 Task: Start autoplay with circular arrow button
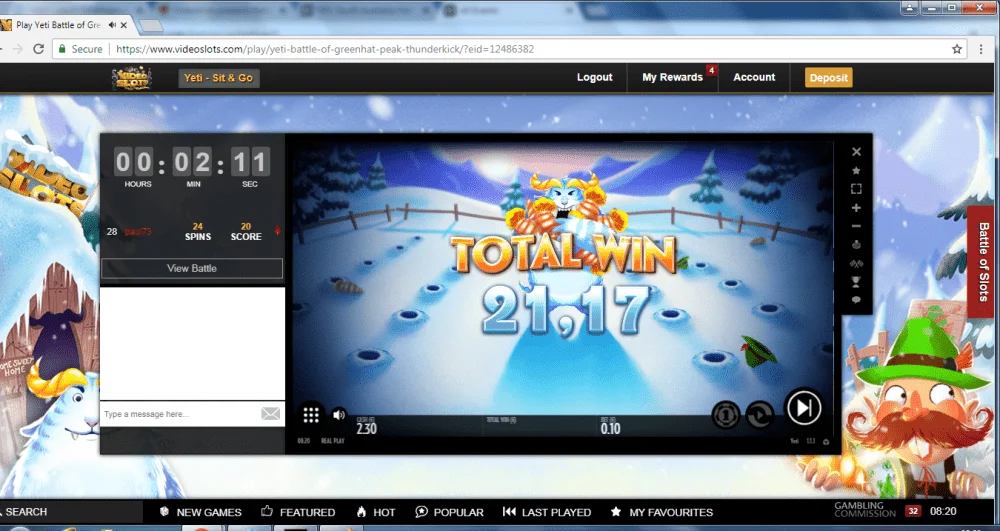[x=760, y=415]
